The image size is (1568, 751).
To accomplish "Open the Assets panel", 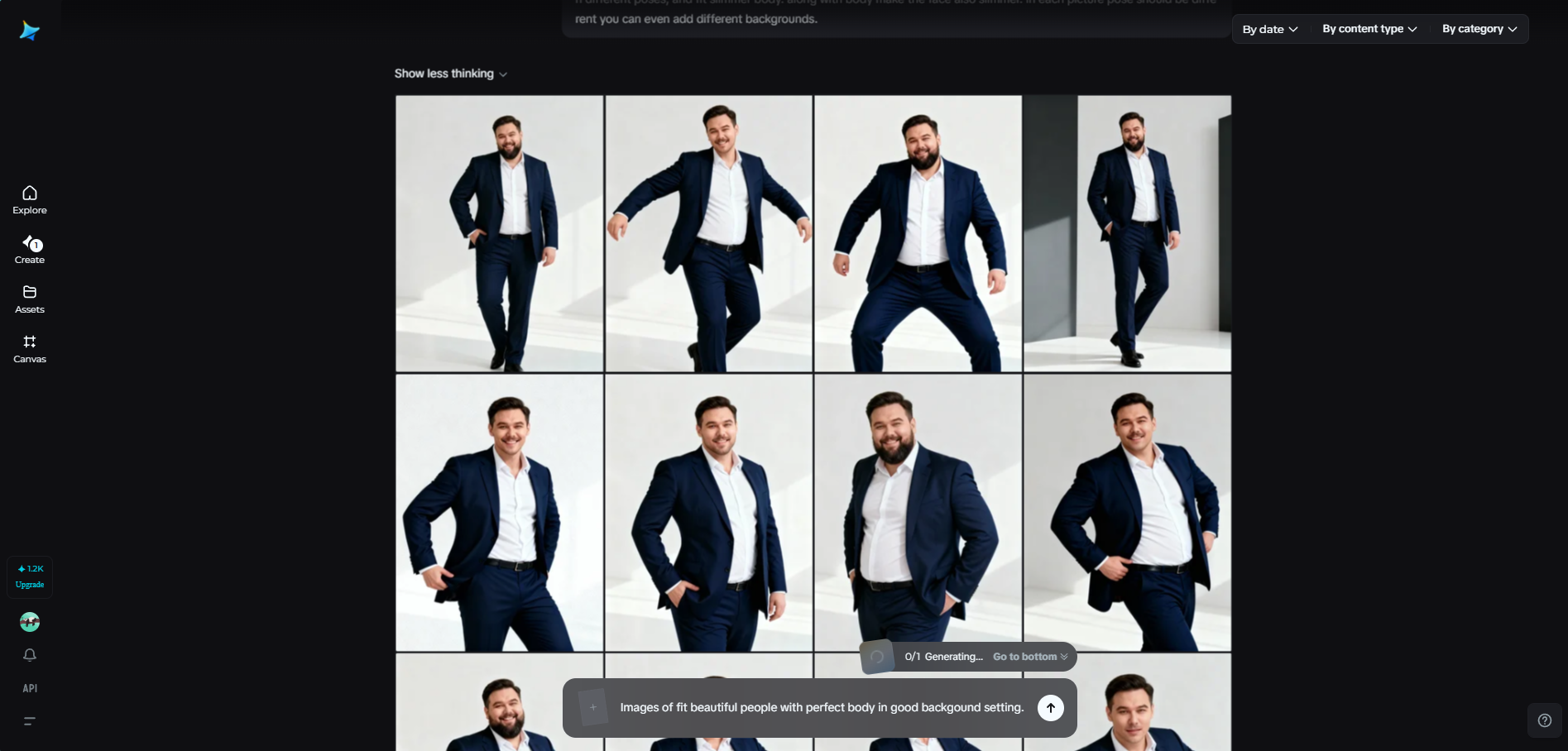I will coord(29,299).
